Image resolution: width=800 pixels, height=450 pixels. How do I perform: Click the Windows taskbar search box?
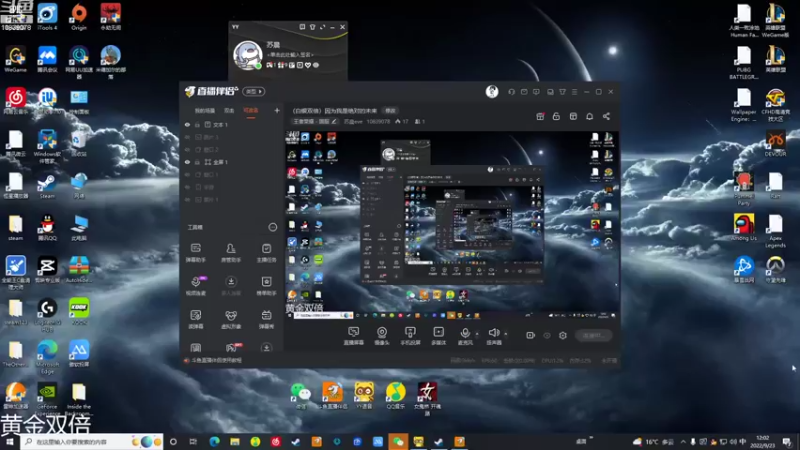tap(92, 442)
